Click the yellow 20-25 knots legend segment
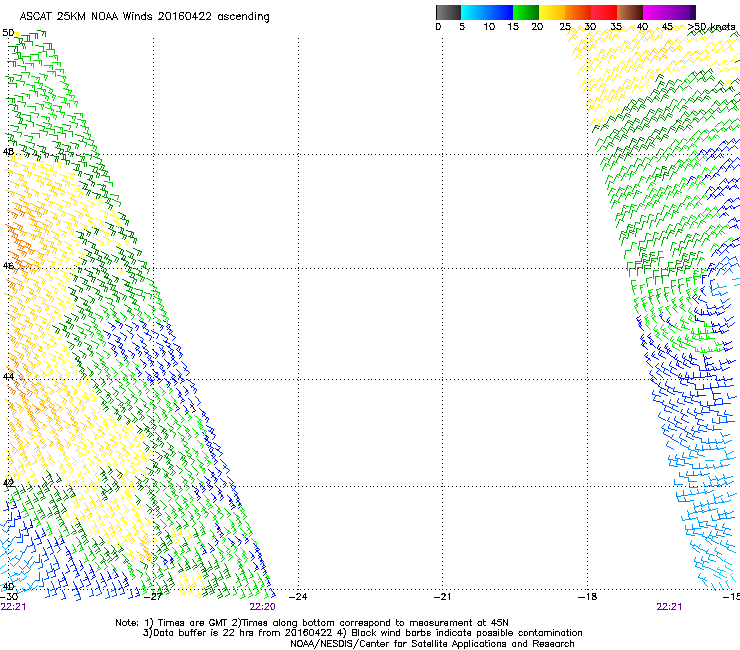The image size is (740, 650). click(552, 12)
